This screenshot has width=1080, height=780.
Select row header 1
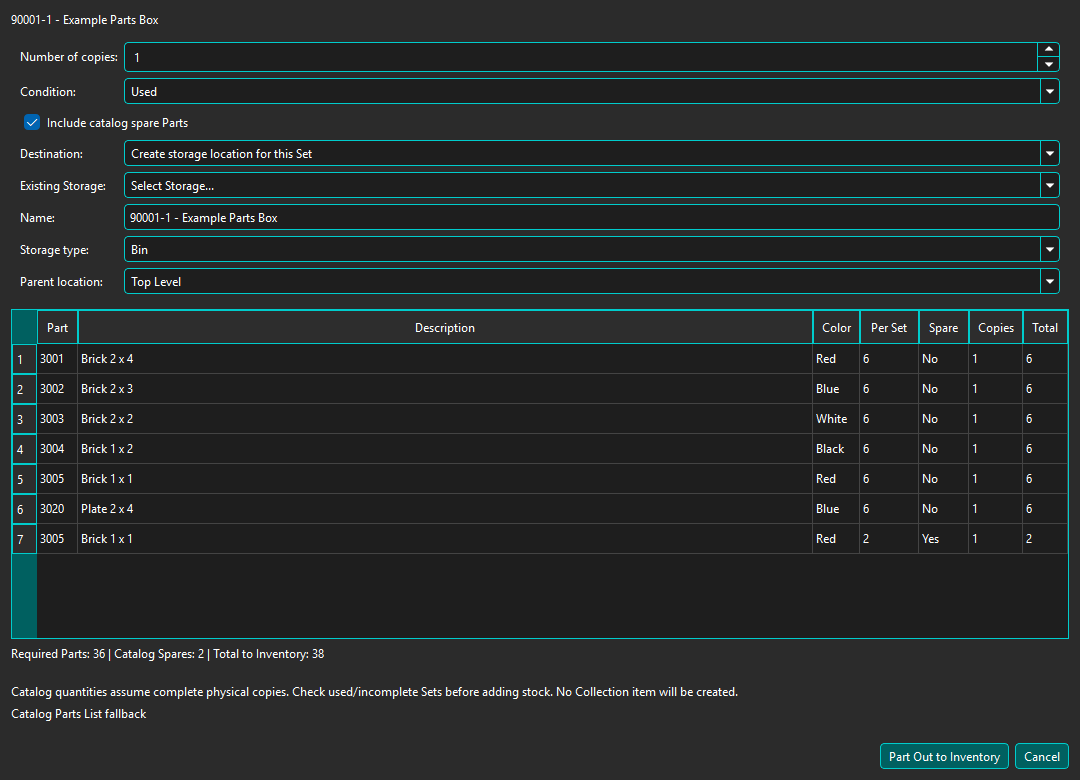pos(24,359)
